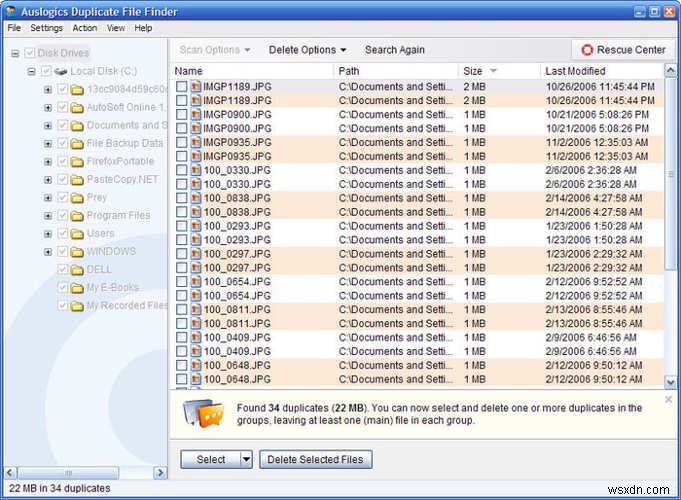Image resolution: width=681 pixels, height=500 pixels.
Task: Click the Program Files folder icon
Action: pyautogui.click(x=77, y=215)
